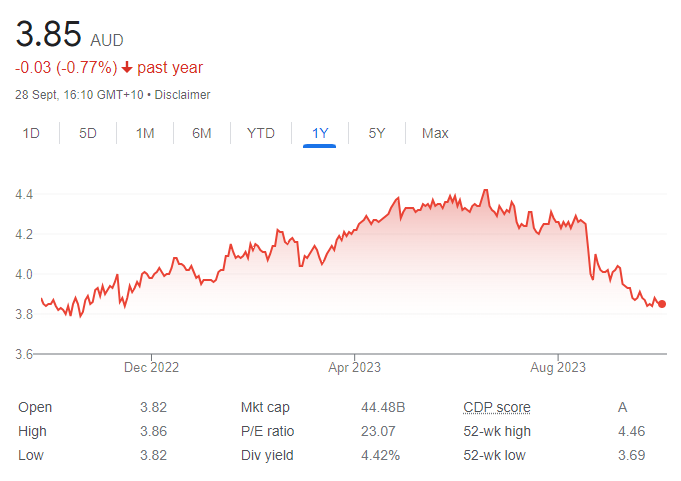Viewport: 681px width, 481px height.
Task: Click the P/E ratio value 23.07
Action: coord(378,431)
